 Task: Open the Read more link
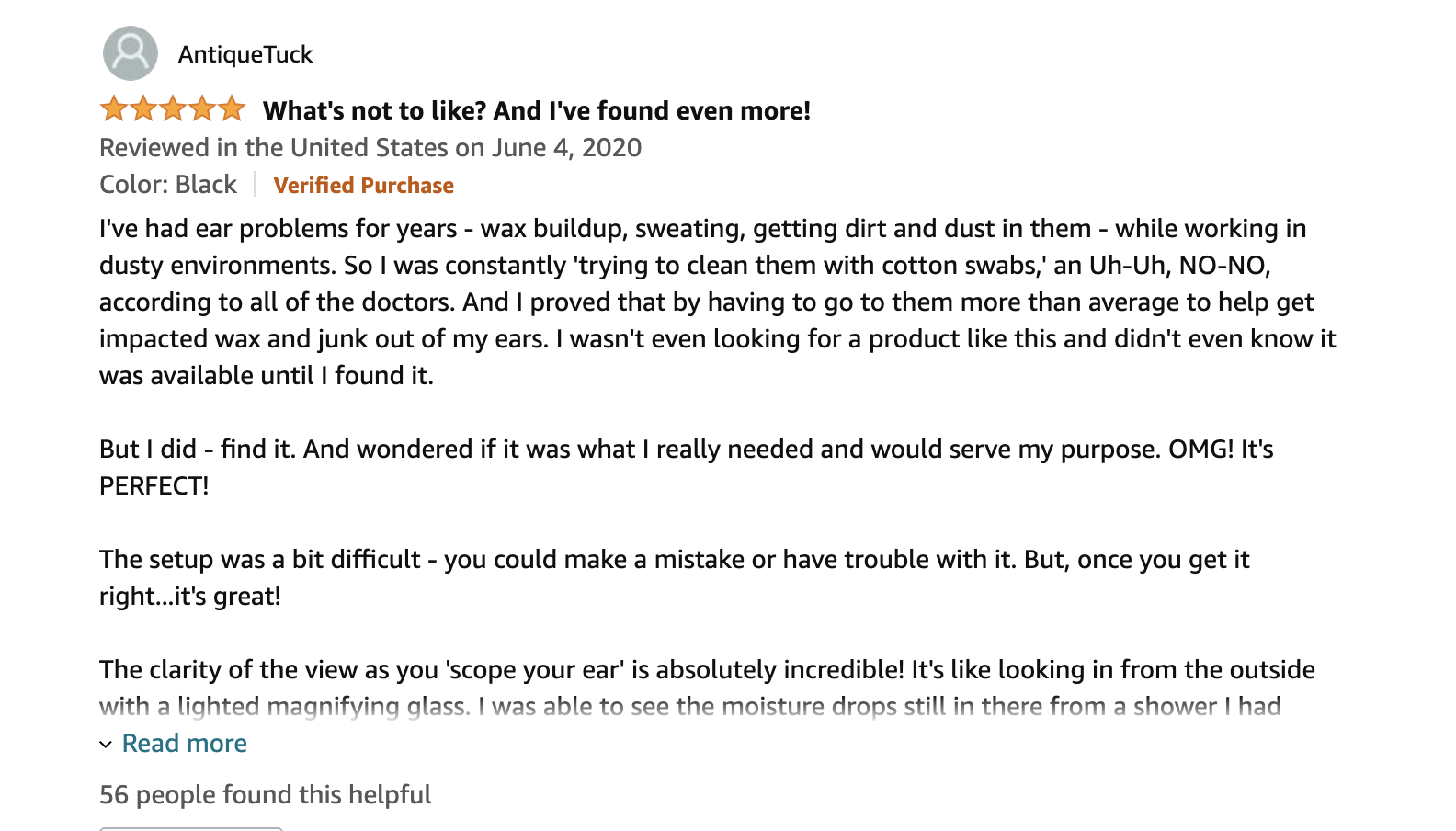point(184,743)
